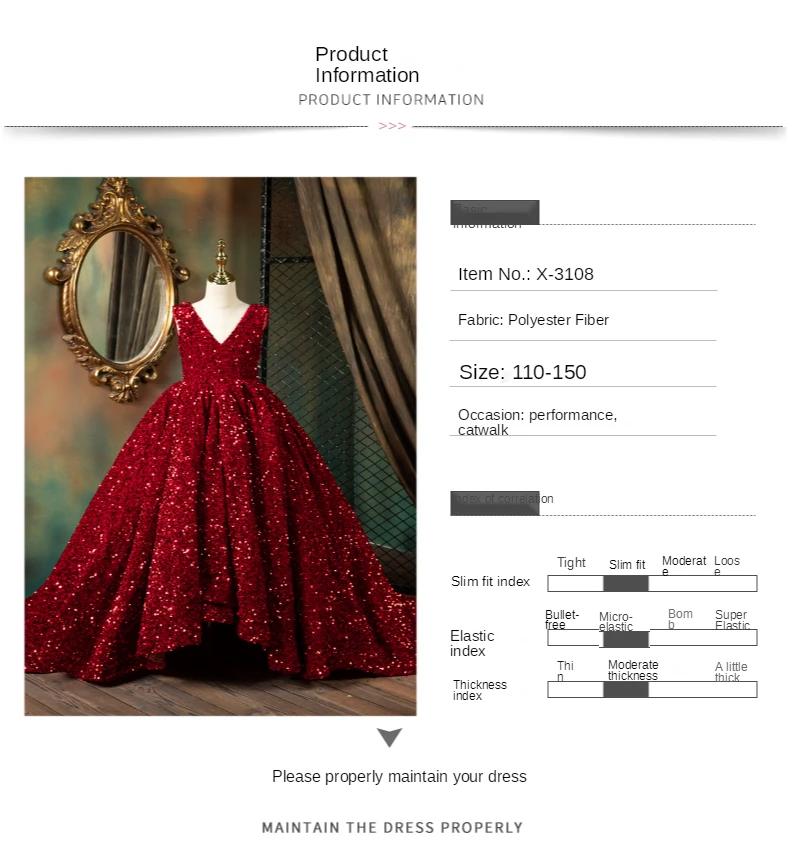Click the A little thick scale label
Image resolution: width=789 pixels, height=849 pixels.
click(x=731, y=671)
